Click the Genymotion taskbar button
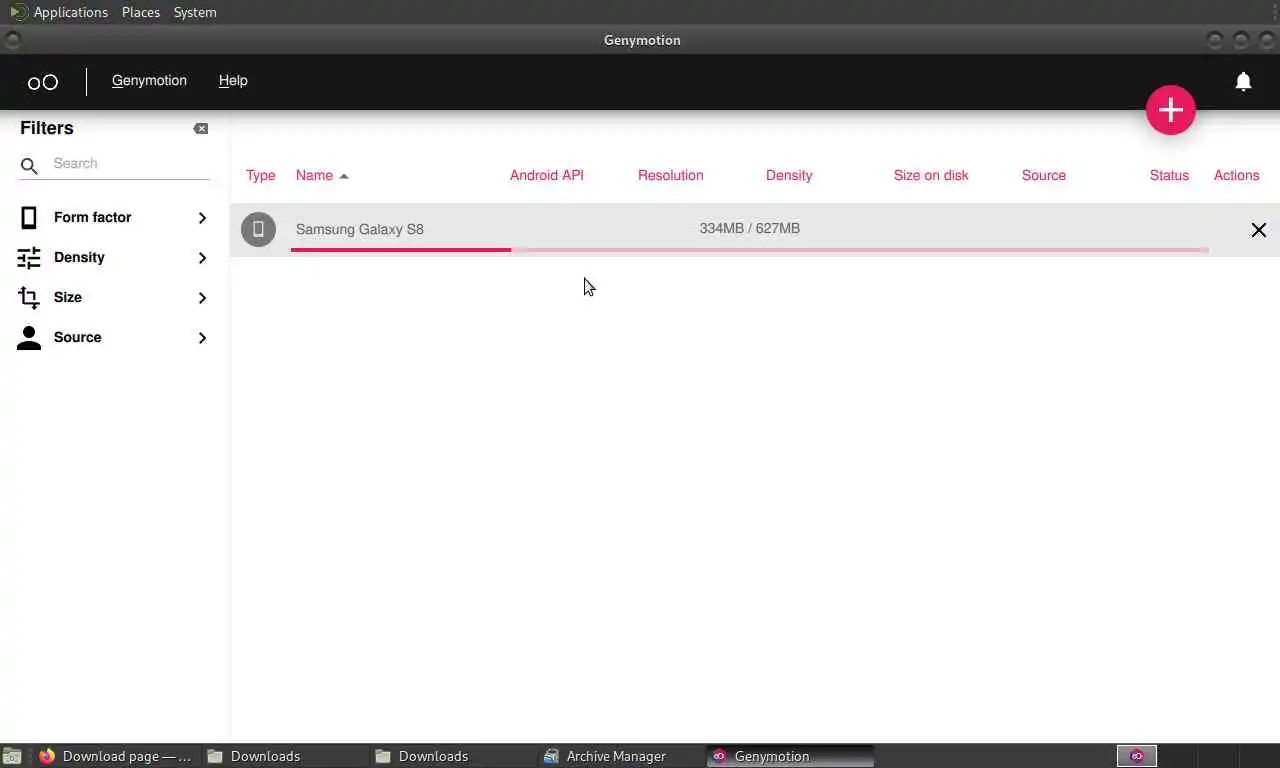1280x768 pixels. (790, 756)
